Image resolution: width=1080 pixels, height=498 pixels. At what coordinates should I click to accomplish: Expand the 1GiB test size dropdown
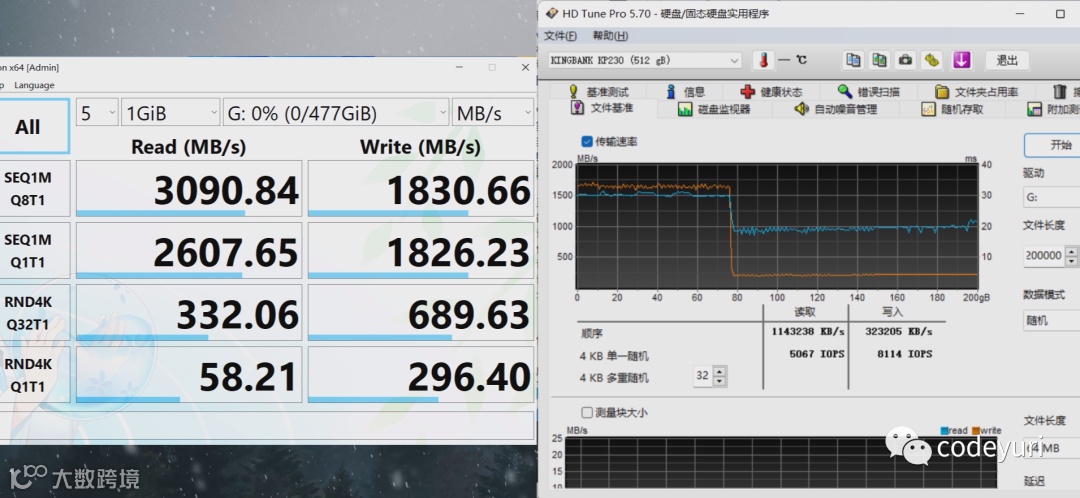170,112
